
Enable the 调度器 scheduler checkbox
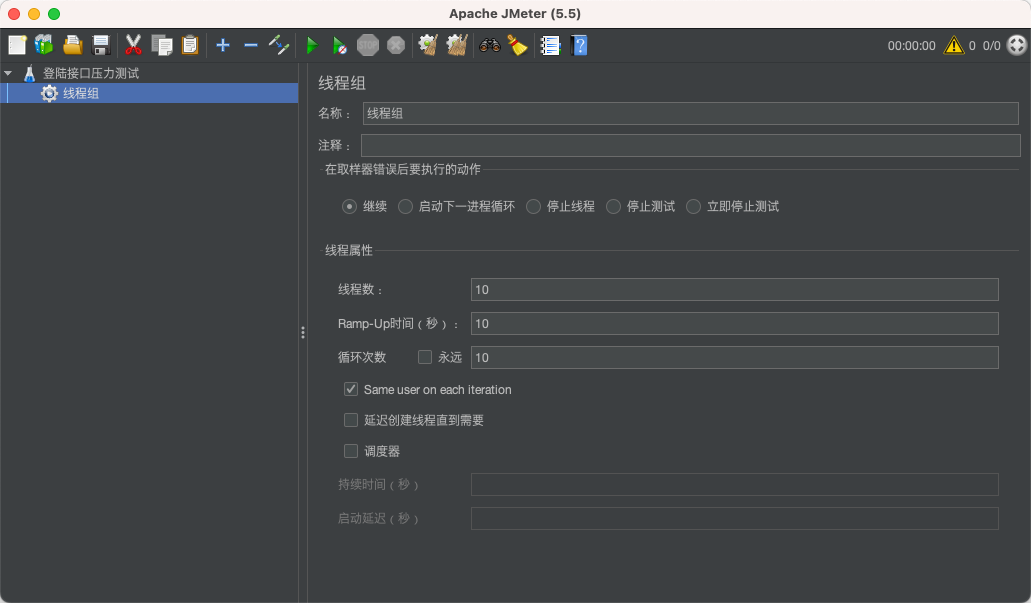tap(351, 451)
